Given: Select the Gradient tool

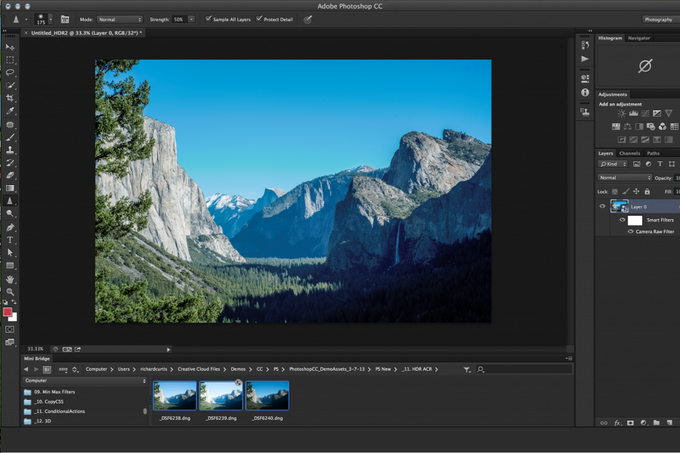Looking at the screenshot, I should [x=10, y=188].
